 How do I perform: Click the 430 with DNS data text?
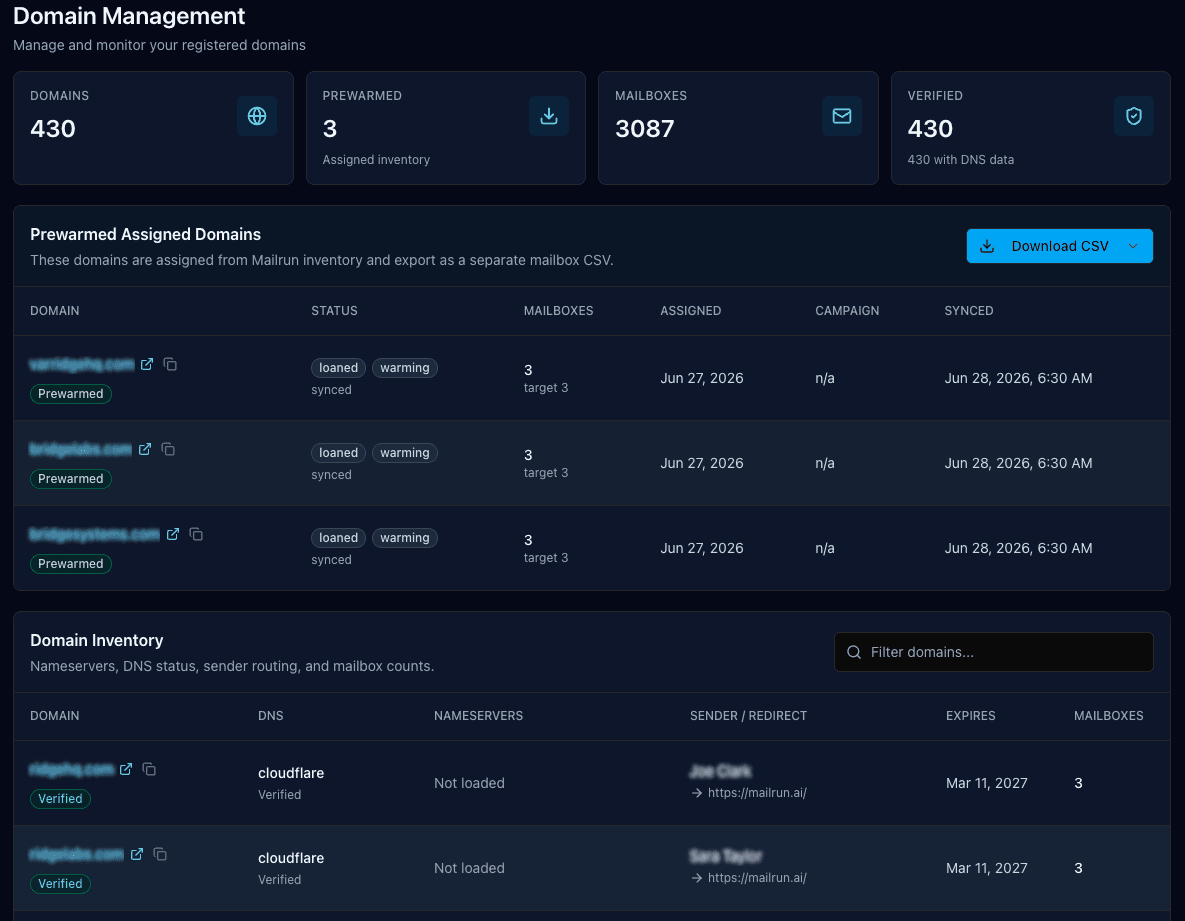(x=961, y=159)
